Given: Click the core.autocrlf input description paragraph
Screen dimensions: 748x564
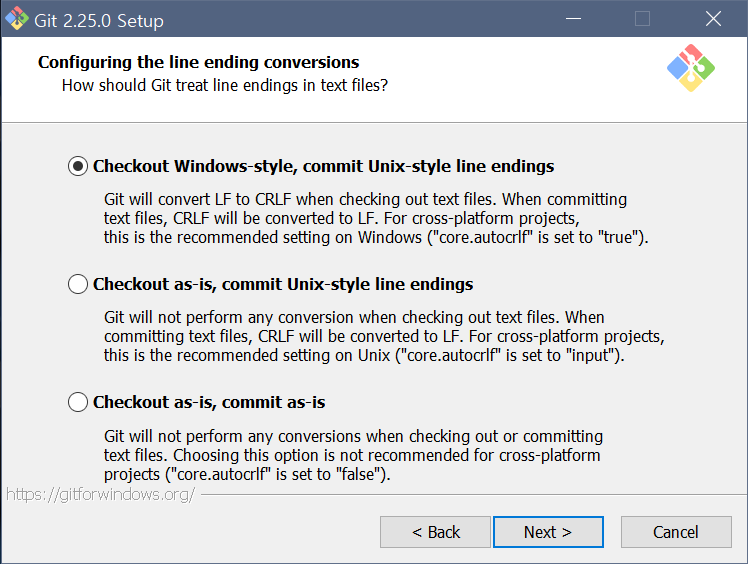Looking at the screenshot, I should [x=384, y=336].
